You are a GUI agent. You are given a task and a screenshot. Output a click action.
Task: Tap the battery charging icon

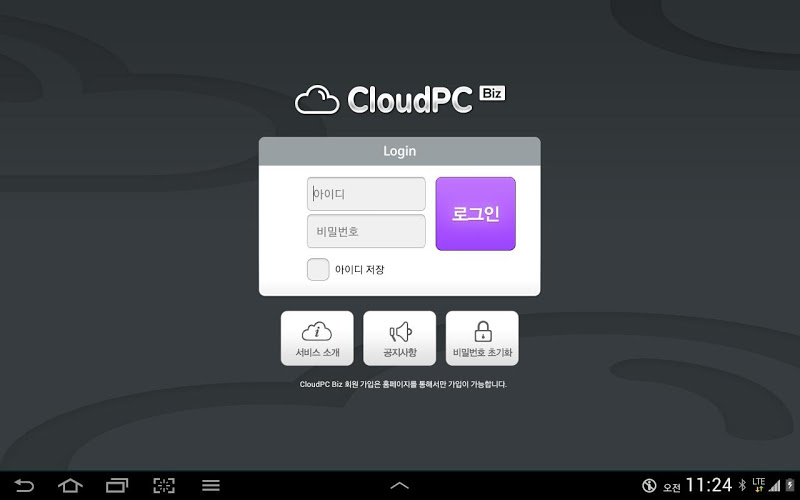point(790,485)
